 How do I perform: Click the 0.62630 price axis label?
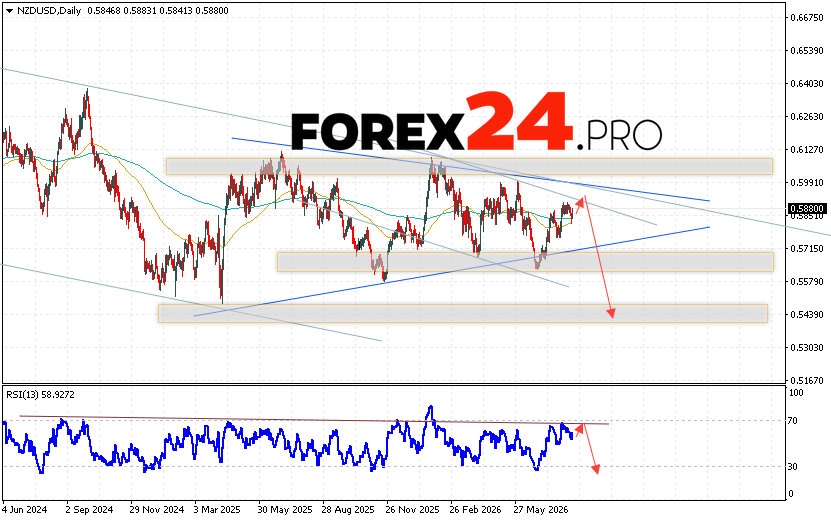[x=807, y=117]
